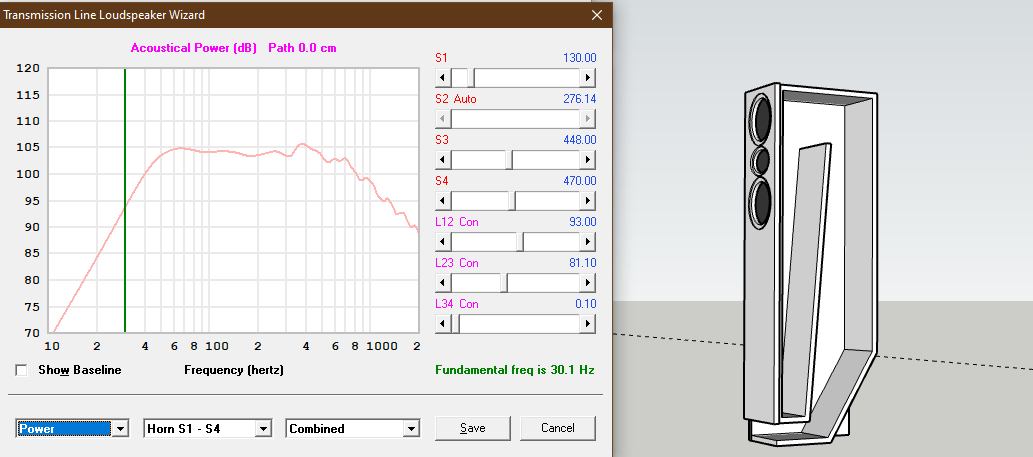Image resolution: width=1033 pixels, height=457 pixels.
Task: Click the Cancel button
Action: [558, 428]
